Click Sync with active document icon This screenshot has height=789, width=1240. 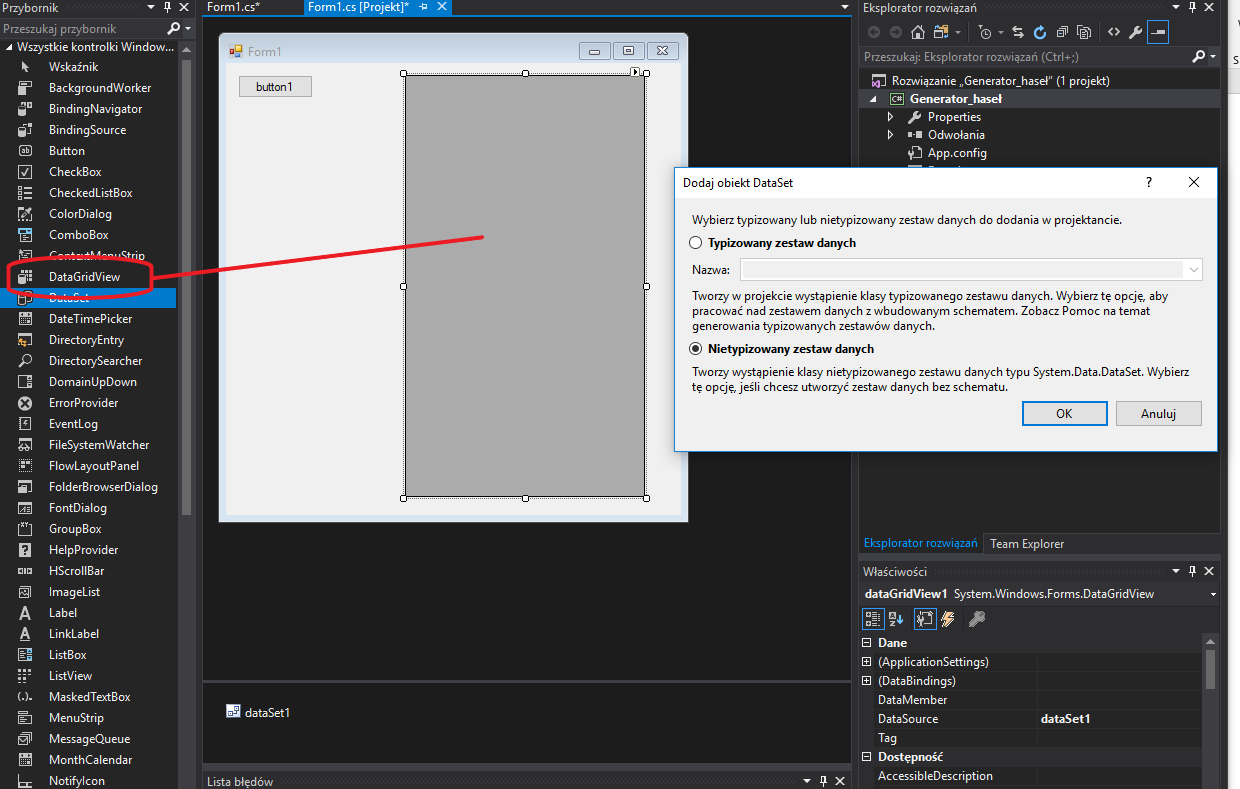pos(1017,32)
